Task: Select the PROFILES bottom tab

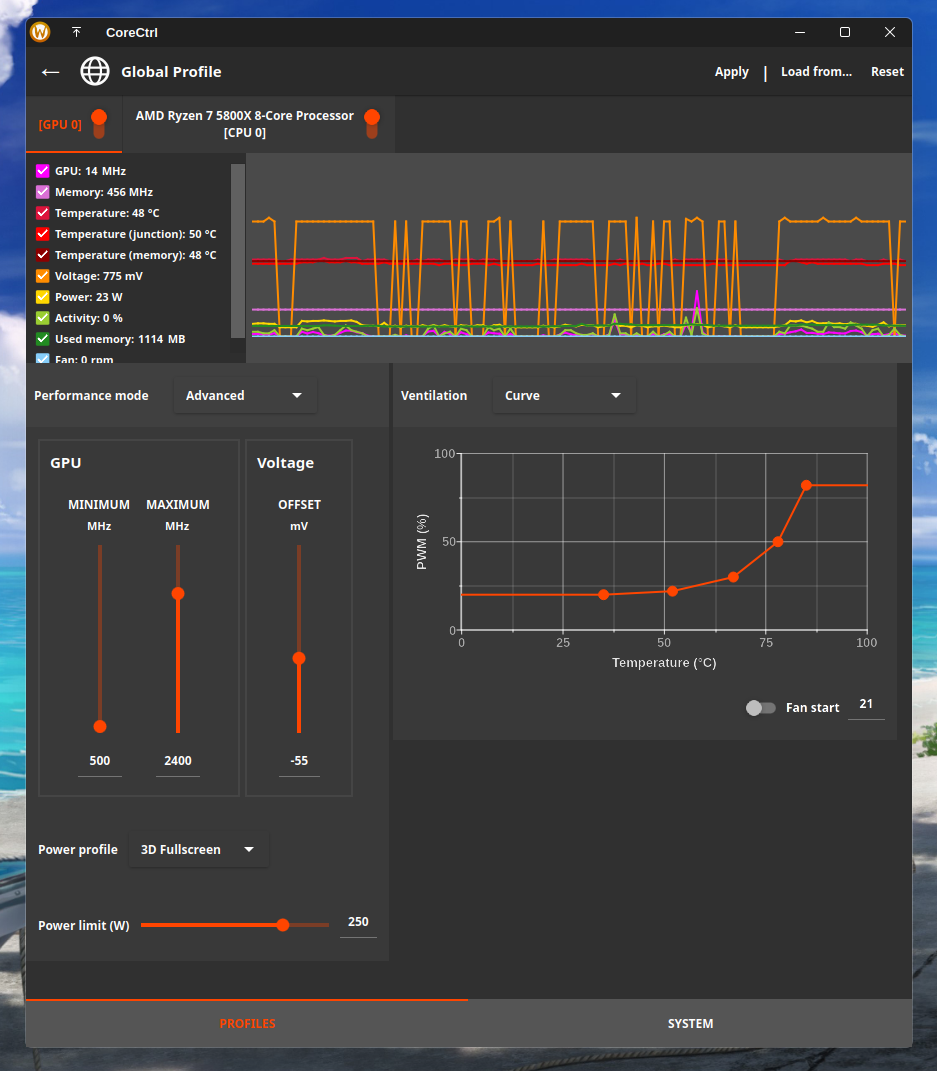Action: click(x=247, y=1023)
